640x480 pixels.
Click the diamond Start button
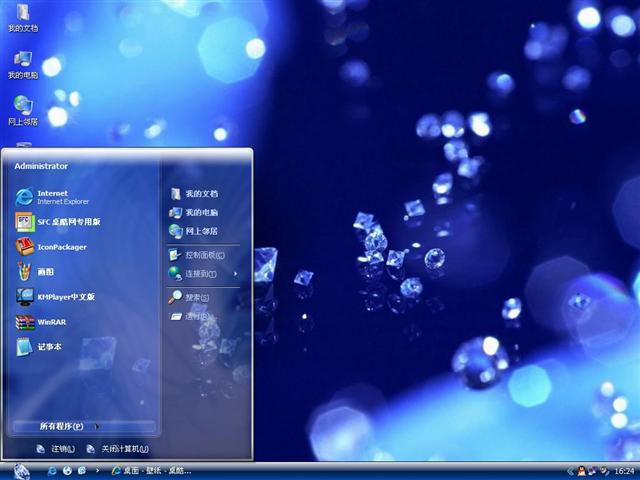tap(21, 471)
